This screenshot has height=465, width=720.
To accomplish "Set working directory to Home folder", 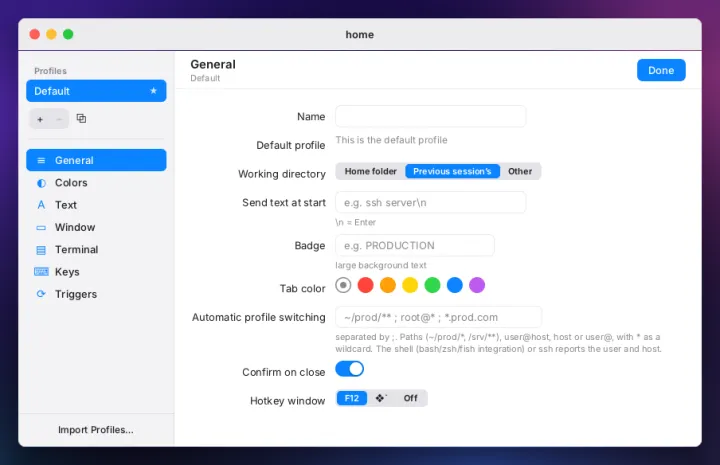I will 371,171.
